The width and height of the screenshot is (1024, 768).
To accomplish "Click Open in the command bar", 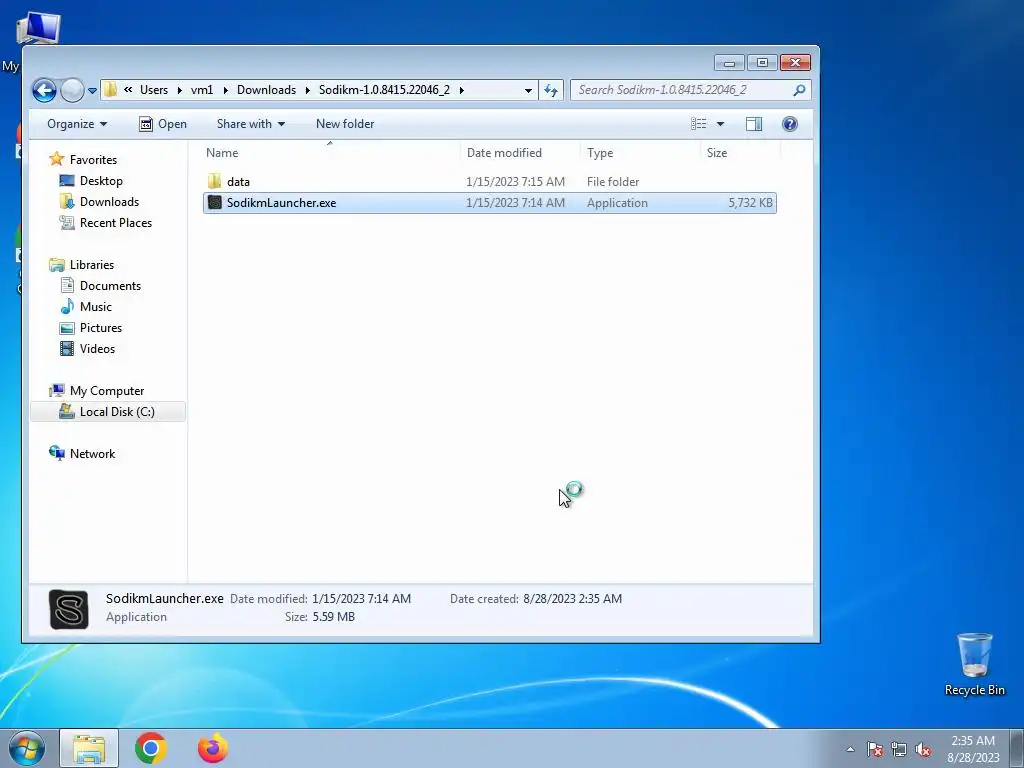I will click(163, 123).
